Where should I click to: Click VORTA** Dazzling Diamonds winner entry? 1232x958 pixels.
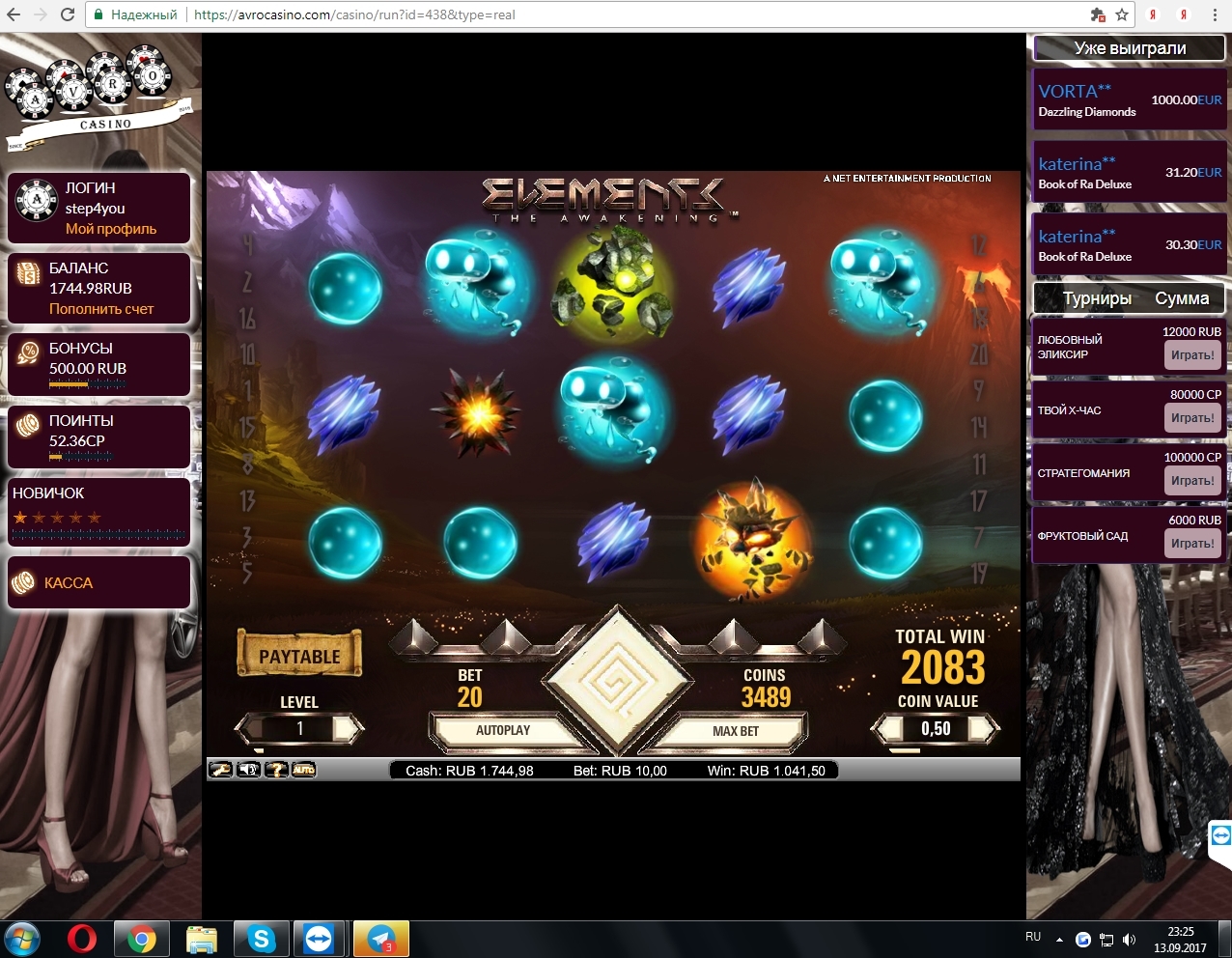coord(1129,100)
